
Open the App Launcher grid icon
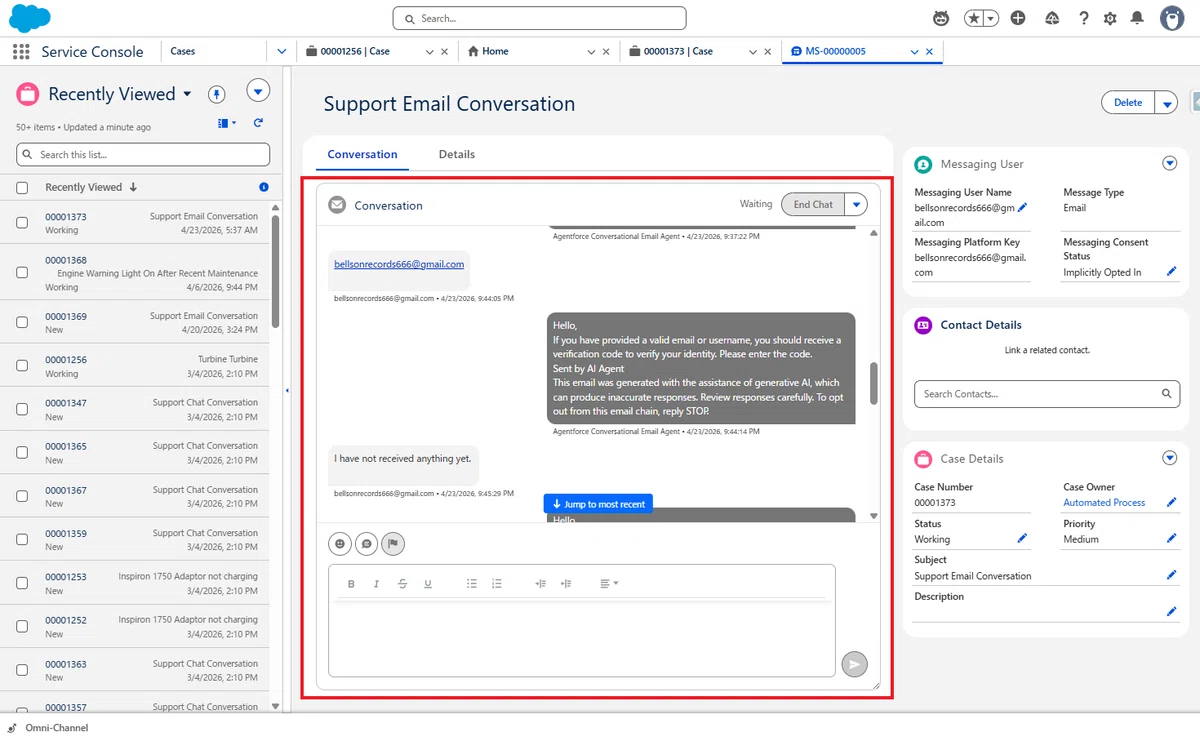pyautogui.click(x=21, y=52)
